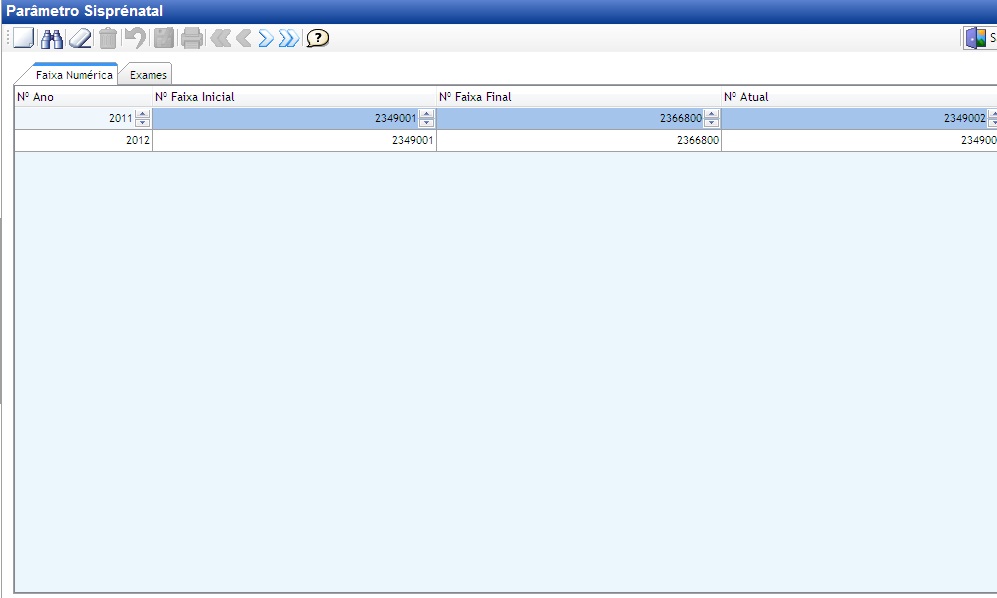The image size is (997, 598).
Task: Decrease the year 2011 with down stepper
Action: 142,123
